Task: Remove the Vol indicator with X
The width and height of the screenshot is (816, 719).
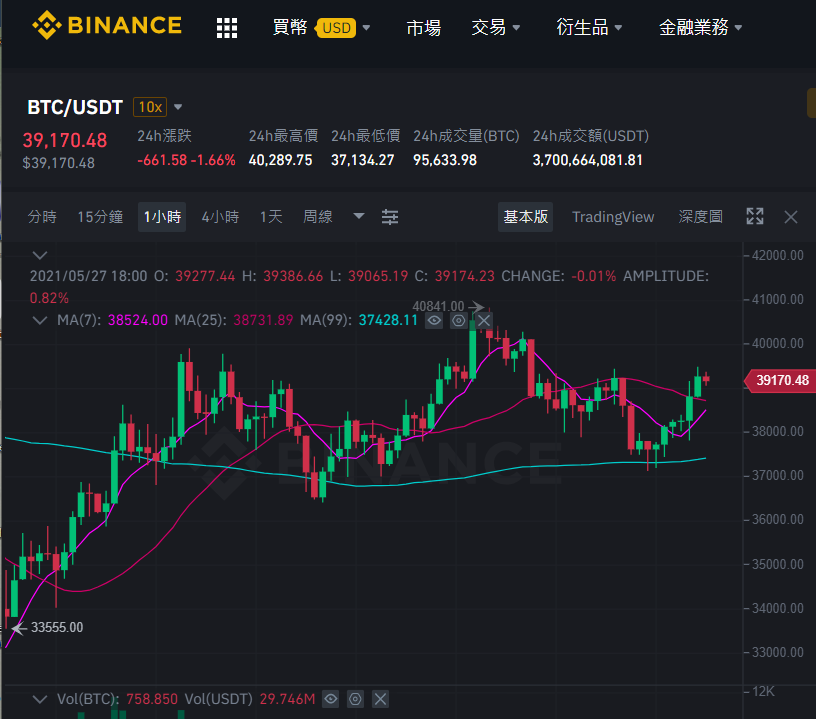Action: tap(380, 699)
